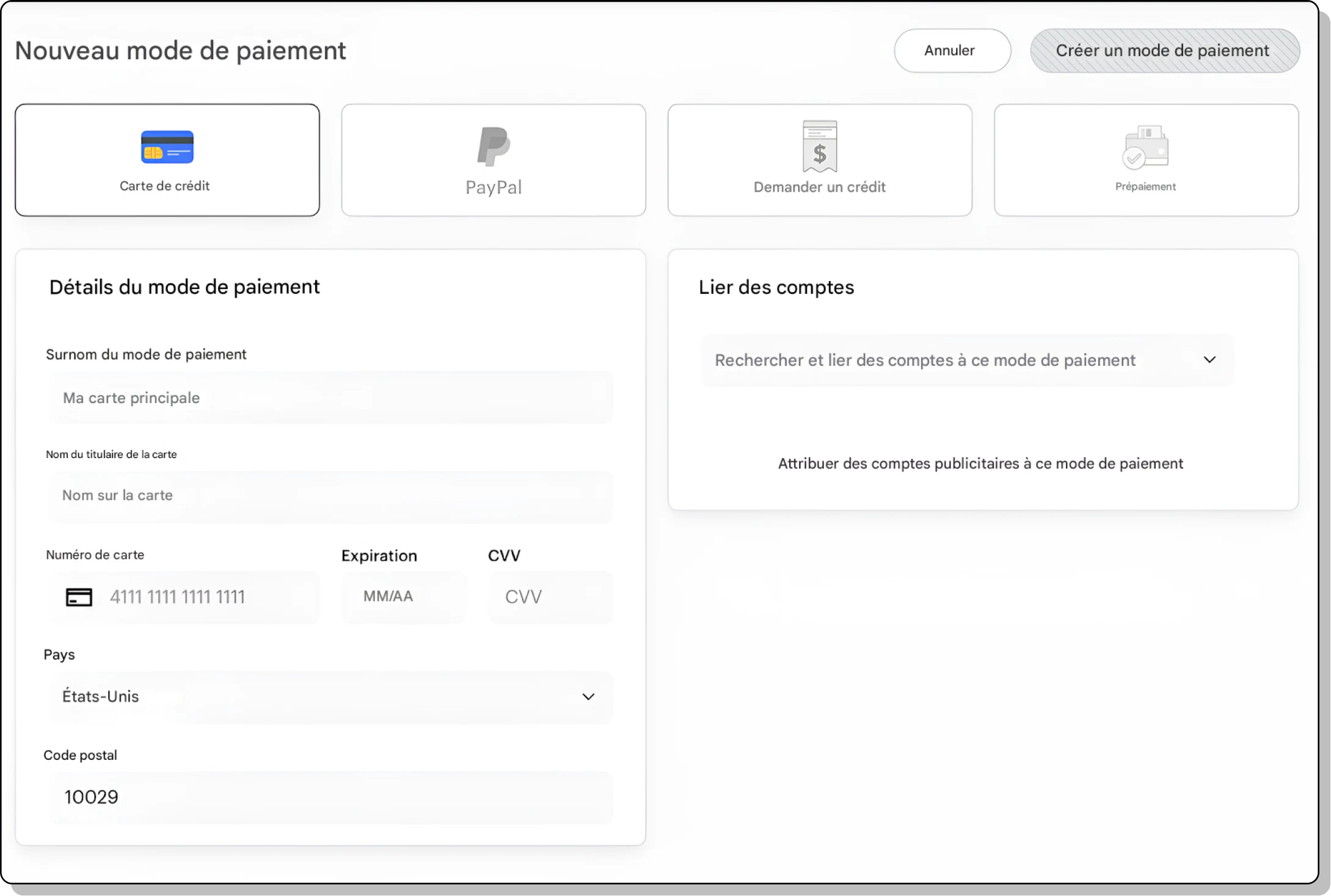Click the Annuler button
The height and width of the screenshot is (896, 1331).
coord(952,51)
